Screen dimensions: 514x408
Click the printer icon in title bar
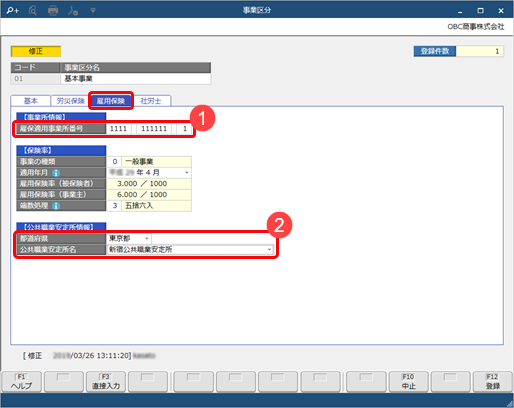pyautogui.click(x=53, y=11)
